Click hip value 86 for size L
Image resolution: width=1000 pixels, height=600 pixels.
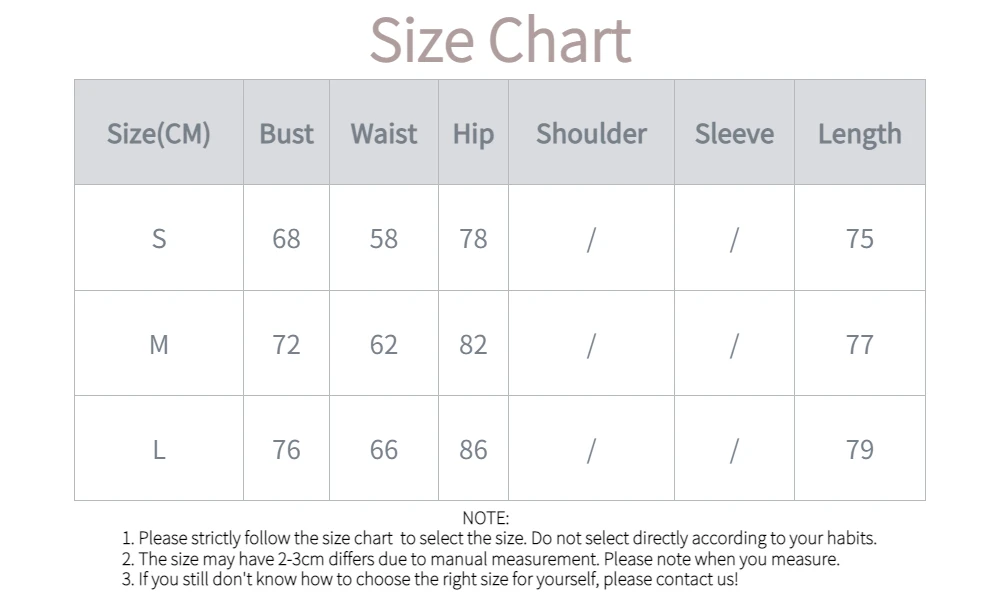473,450
